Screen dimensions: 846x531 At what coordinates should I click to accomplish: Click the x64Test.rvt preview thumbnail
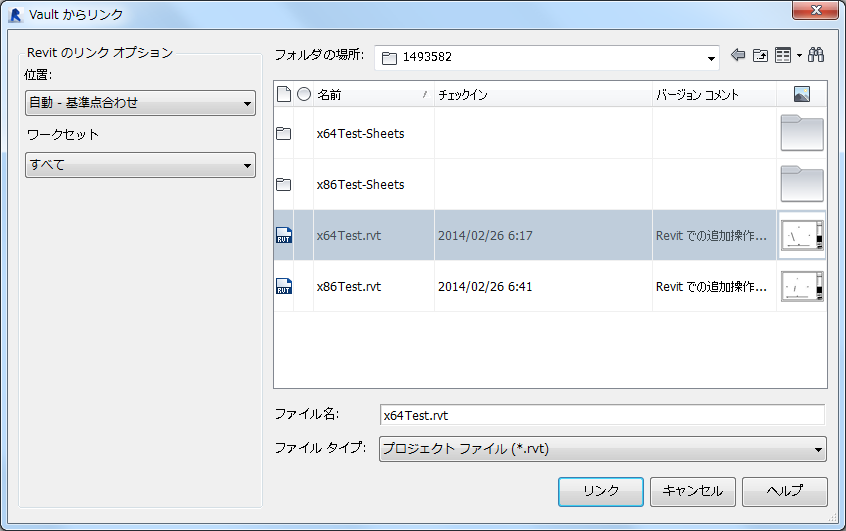tap(802, 235)
